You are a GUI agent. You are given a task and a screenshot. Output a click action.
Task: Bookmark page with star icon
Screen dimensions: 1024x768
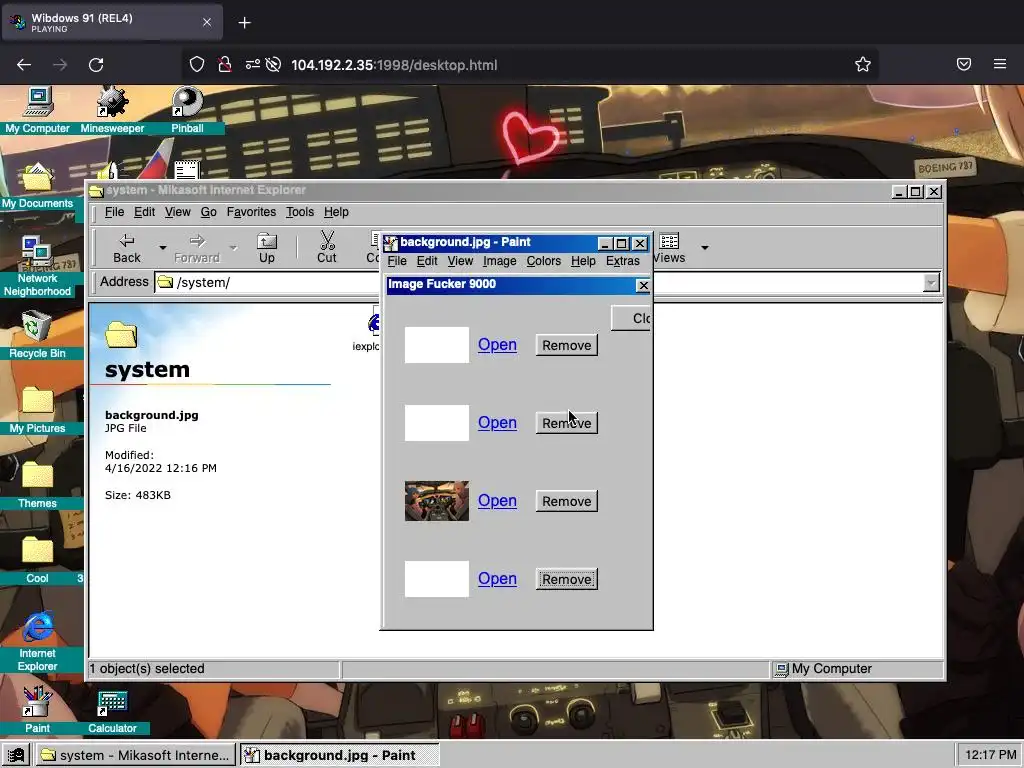coord(863,64)
